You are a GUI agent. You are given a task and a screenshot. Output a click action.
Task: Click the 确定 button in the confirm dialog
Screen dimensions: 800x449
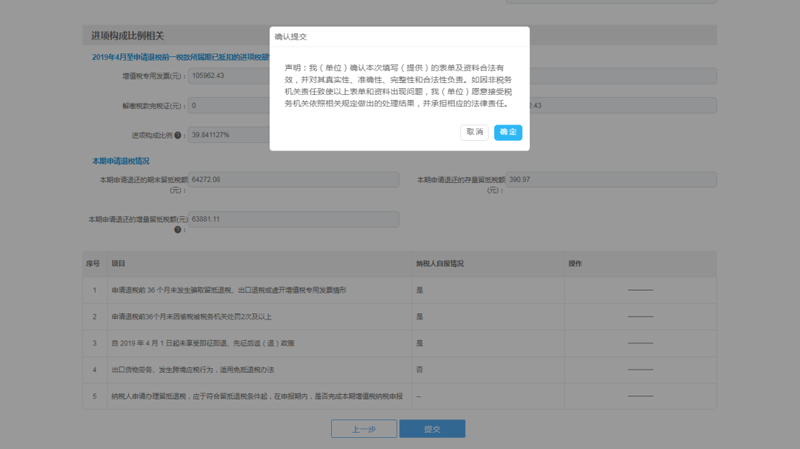coord(508,132)
